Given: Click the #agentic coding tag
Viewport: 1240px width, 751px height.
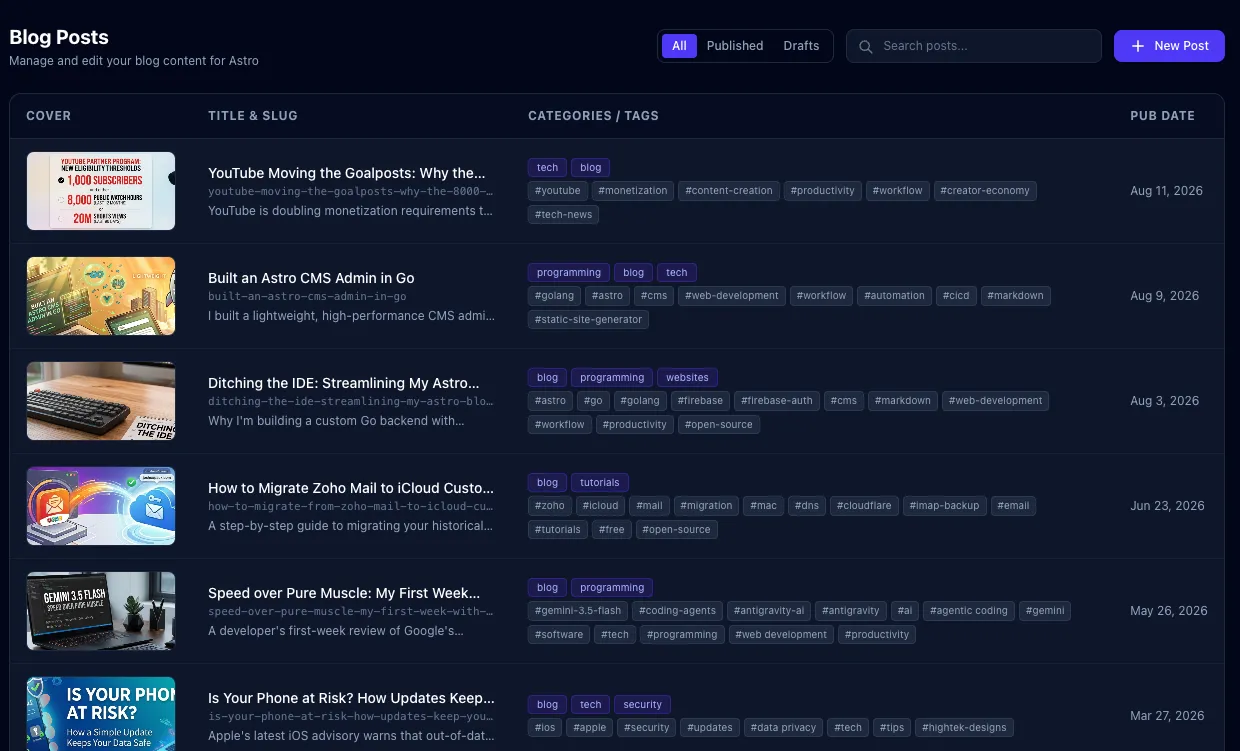Looking at the screenshot, I should click(969, 611).
